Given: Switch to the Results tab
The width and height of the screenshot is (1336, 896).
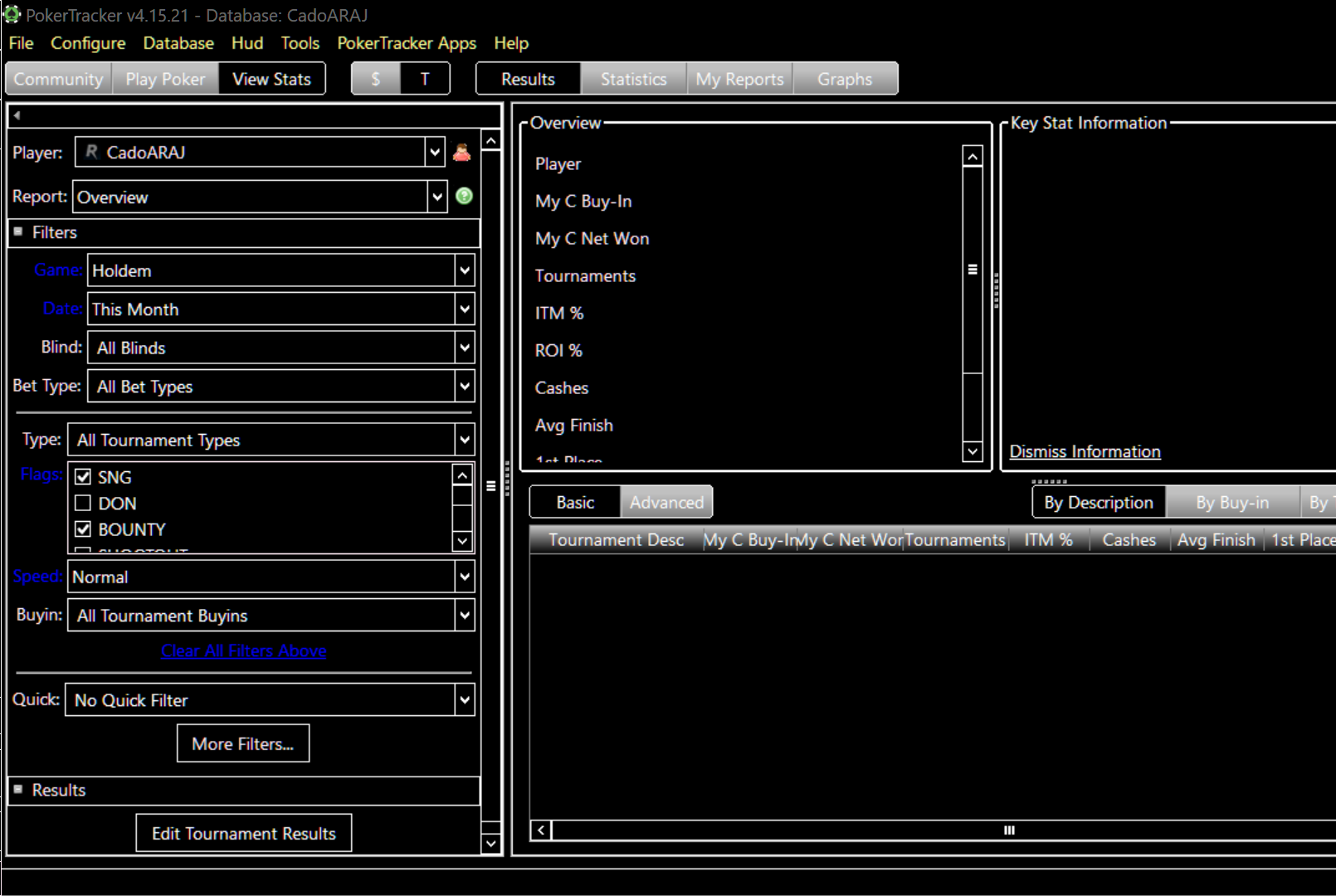Looking at the screenshot, I should [529, 79].
